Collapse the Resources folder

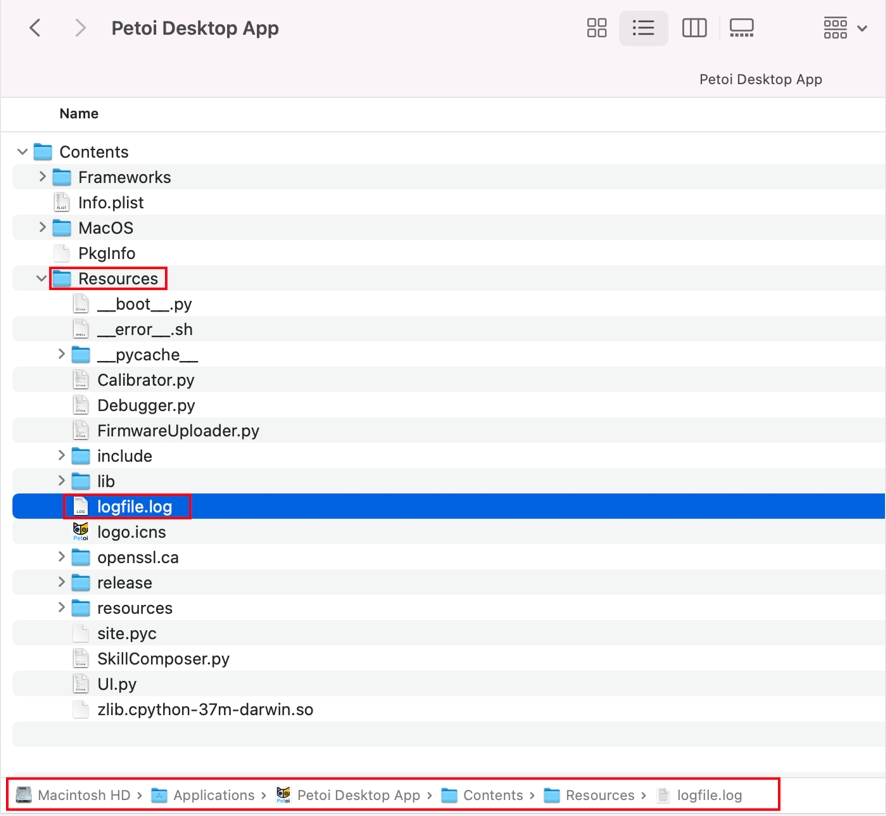[x=42, y=279]
